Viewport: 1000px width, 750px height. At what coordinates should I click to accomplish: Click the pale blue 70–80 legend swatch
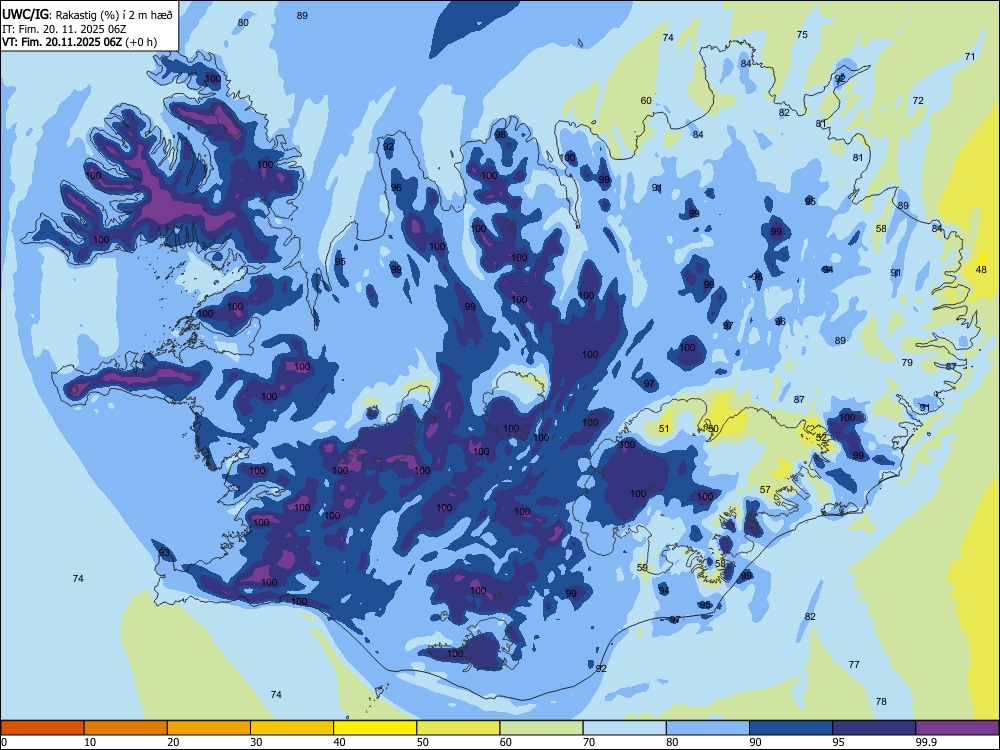[x=624, y=728]
